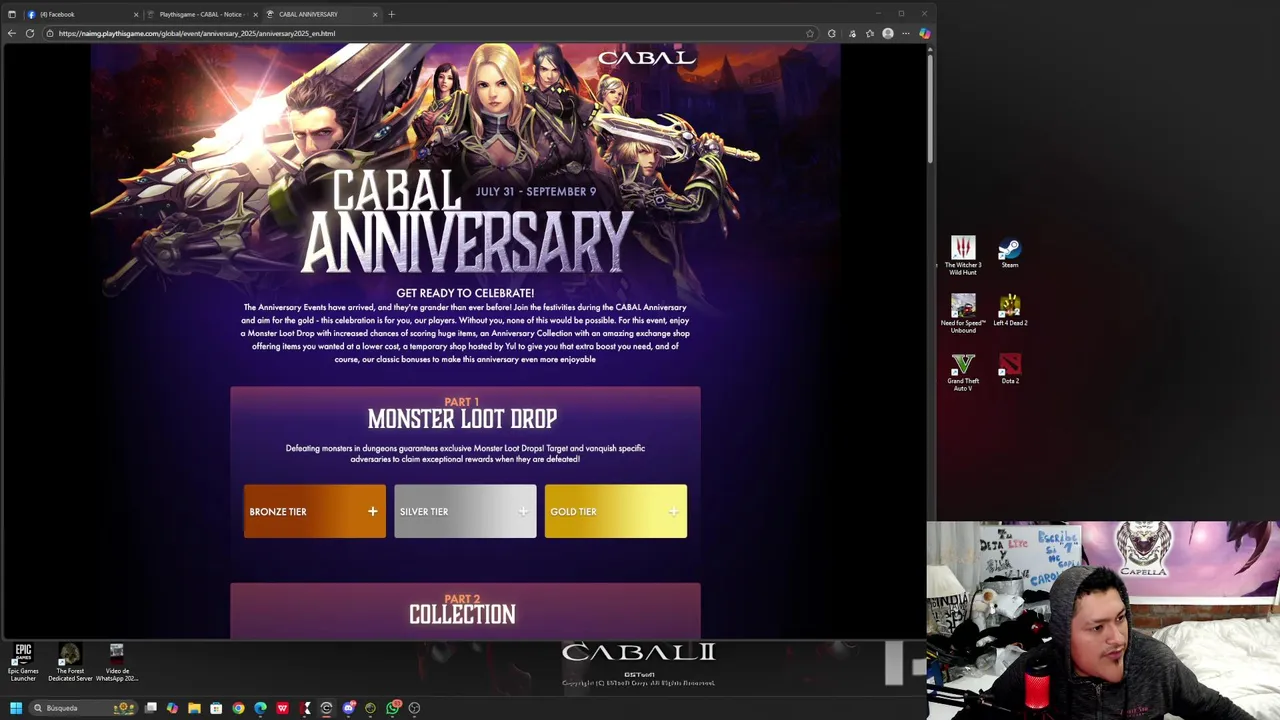1280x720 pixels.
Task: Bookmark this page with star icon
Action: [810, 33]
